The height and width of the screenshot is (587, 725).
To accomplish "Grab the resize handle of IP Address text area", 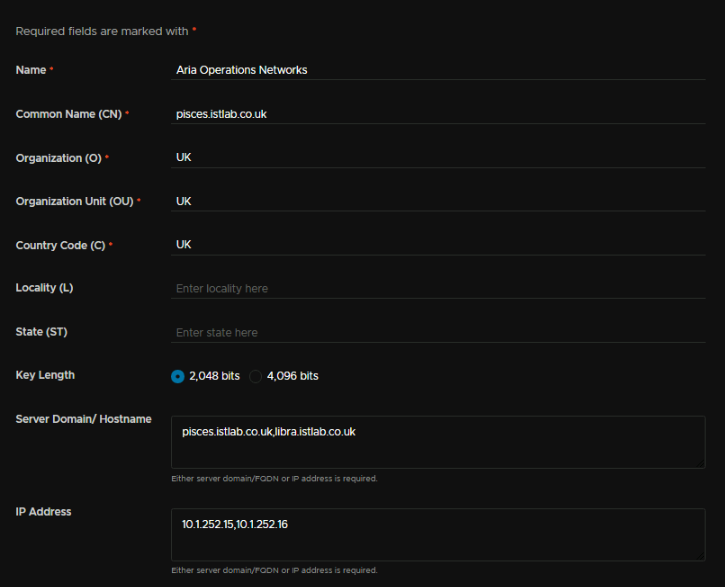I will click(700, 556).
